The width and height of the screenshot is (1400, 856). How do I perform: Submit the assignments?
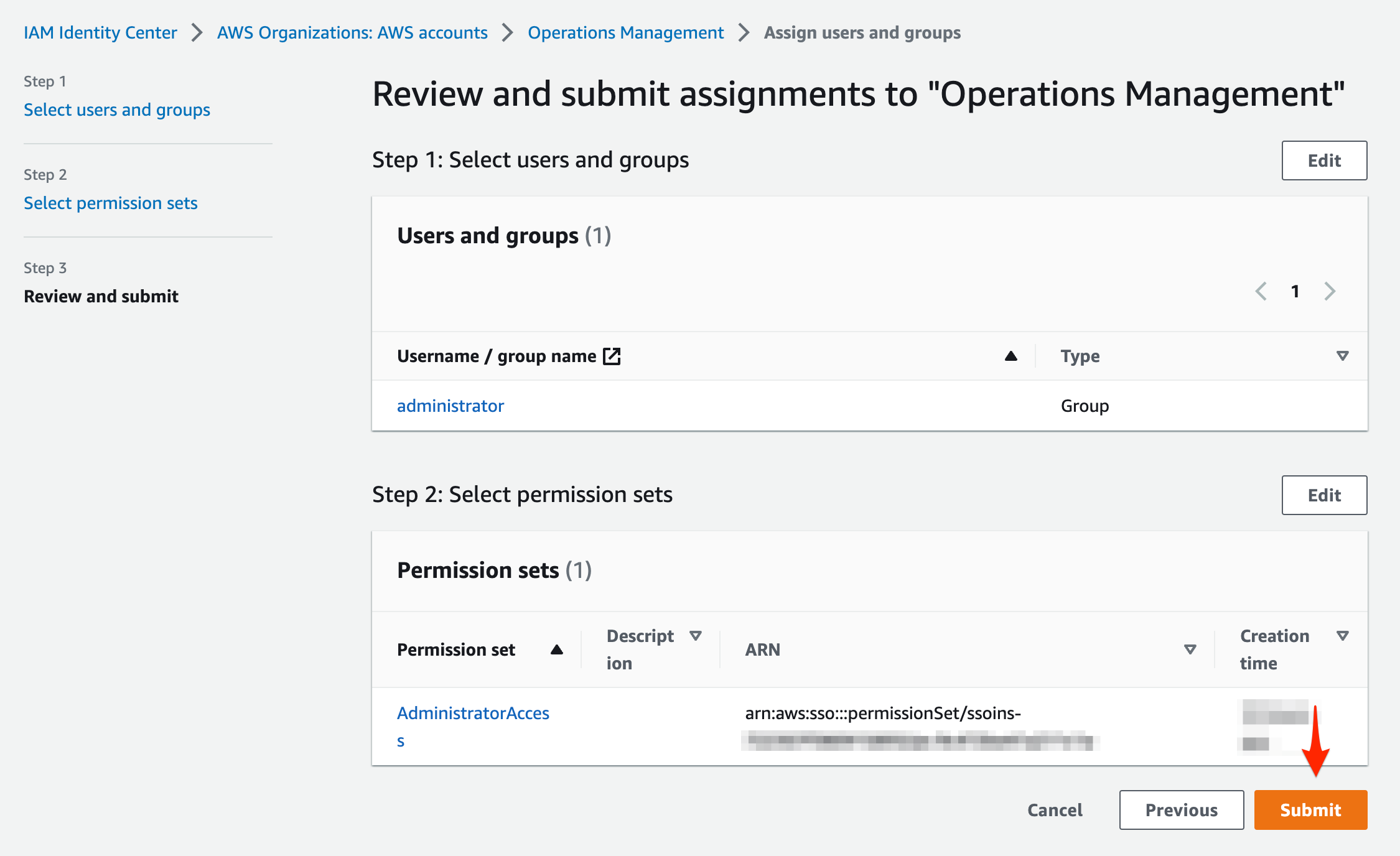pyautogui.click(x=1310, y=810)
